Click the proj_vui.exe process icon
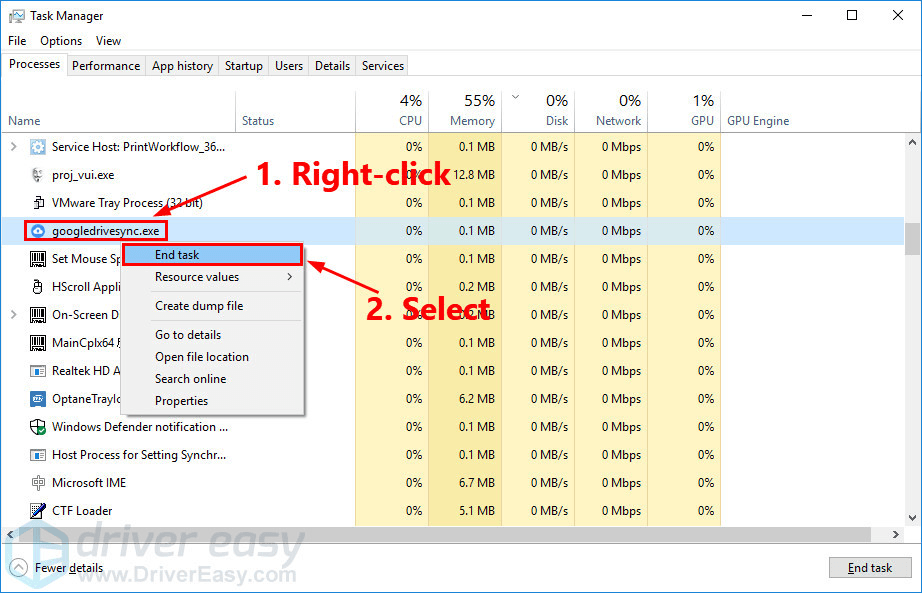The image size is (922, 593). (38, 175)
